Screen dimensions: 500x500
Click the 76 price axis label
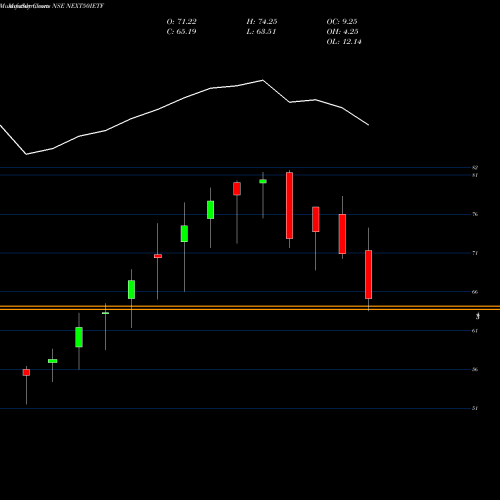pyautogui.click(x=475, y=214)
